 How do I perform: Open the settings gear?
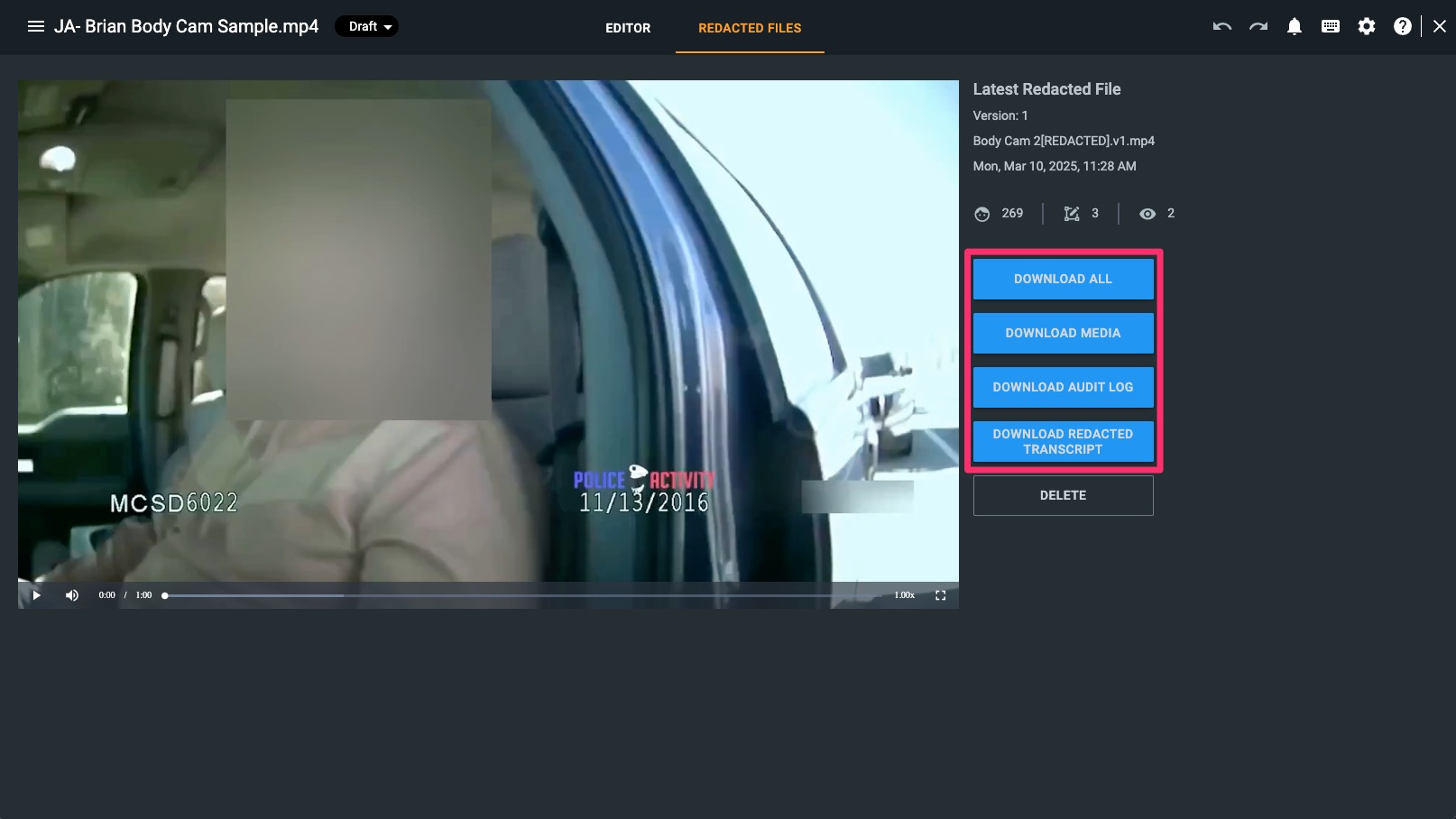pos(1367,27)
